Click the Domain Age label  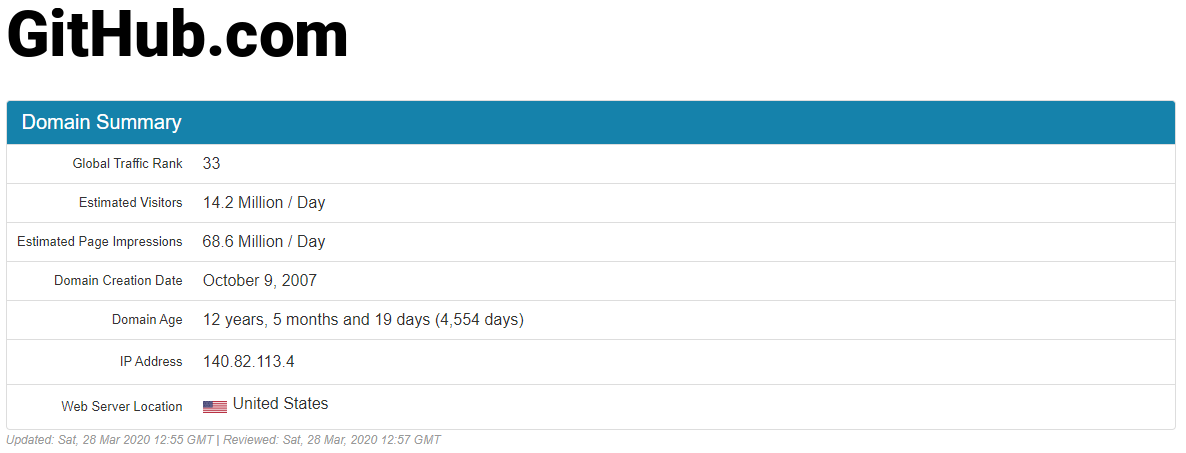click(147, 320)
